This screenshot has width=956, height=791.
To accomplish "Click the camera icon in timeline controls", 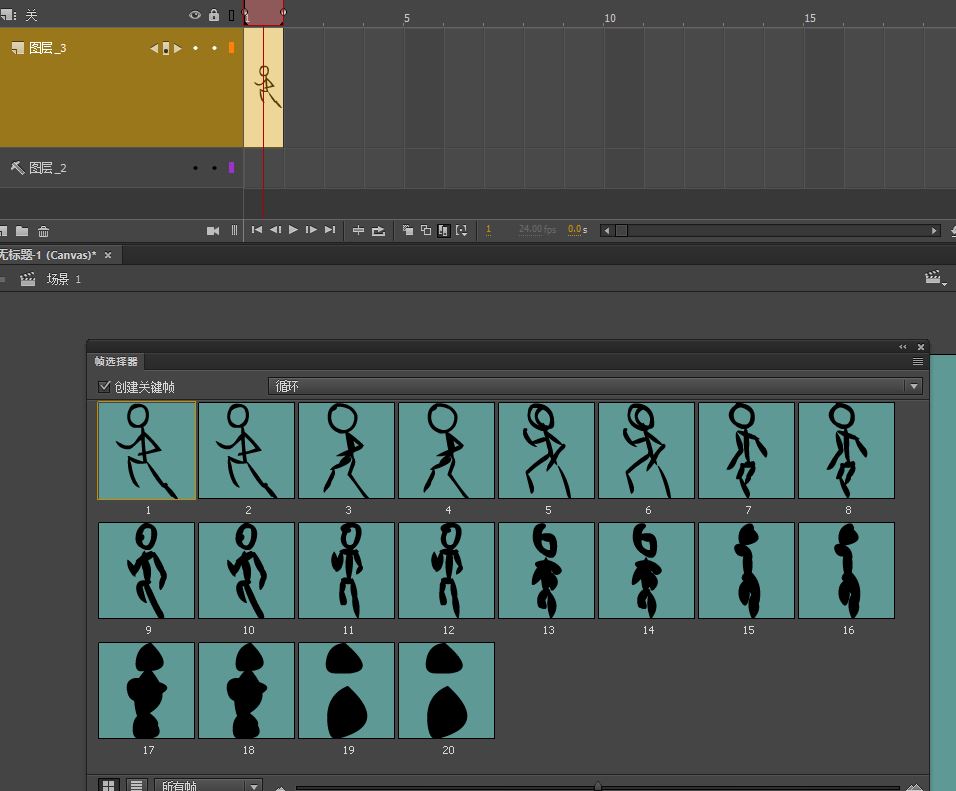I will (212, 231).
